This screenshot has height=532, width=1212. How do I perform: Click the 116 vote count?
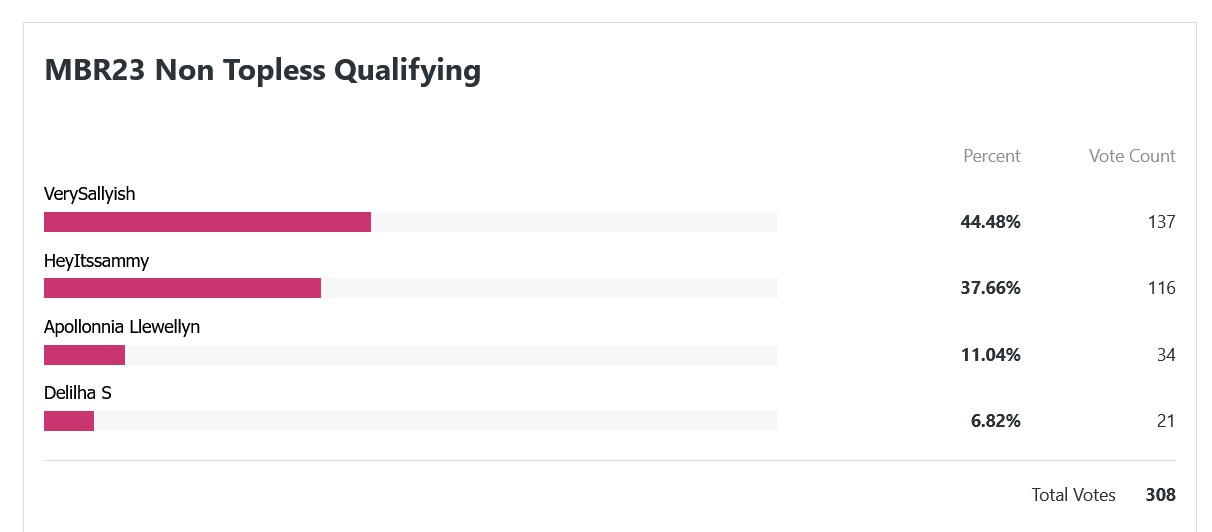click(x=1162, y=288)
